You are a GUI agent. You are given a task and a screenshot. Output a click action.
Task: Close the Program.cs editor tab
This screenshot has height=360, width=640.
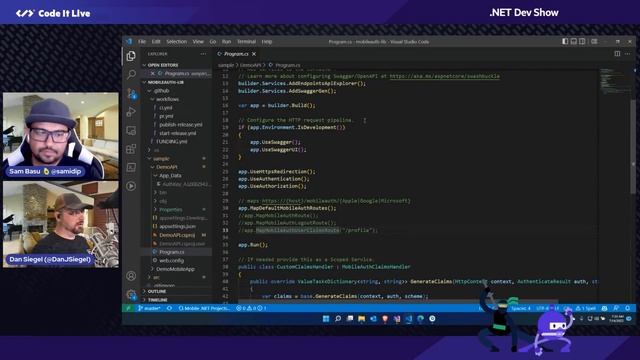coord(254,54)
